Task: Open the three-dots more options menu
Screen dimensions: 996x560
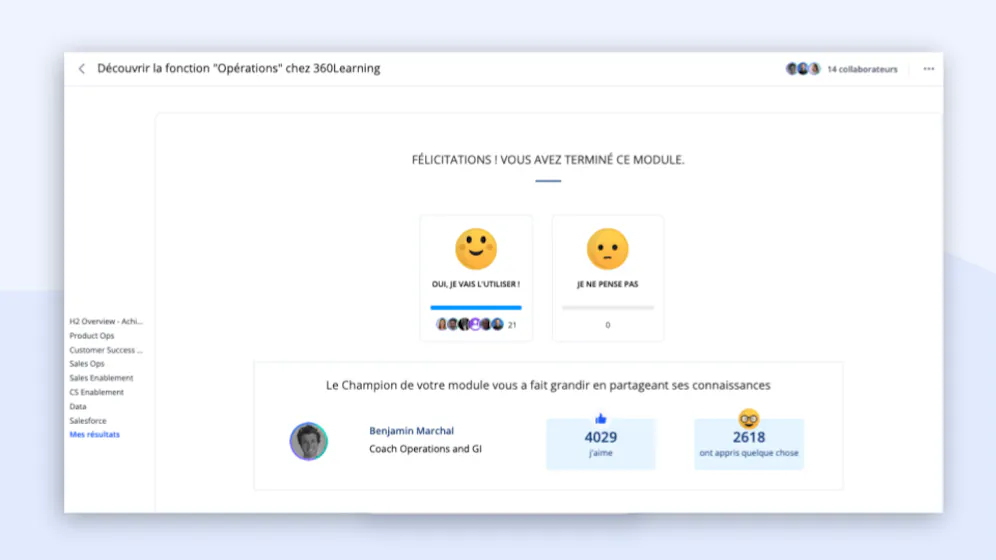Action: click(x=929, y=69)
